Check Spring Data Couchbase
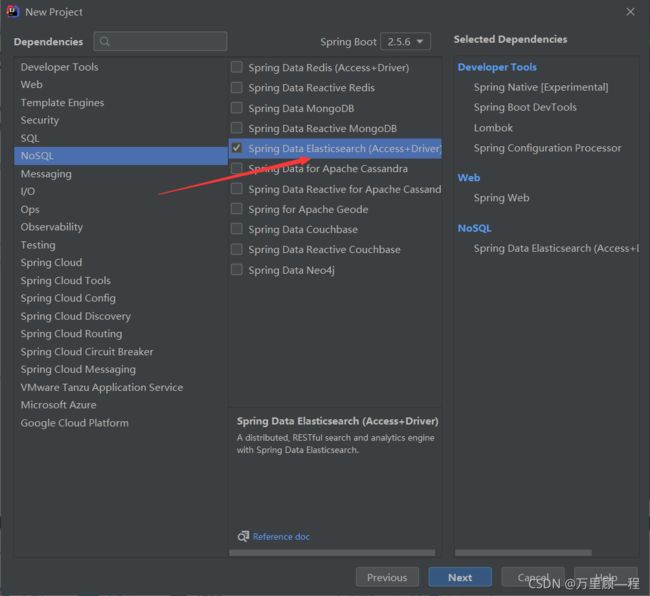This screenshot has width=650, height=596. click(x=237, y=229)
